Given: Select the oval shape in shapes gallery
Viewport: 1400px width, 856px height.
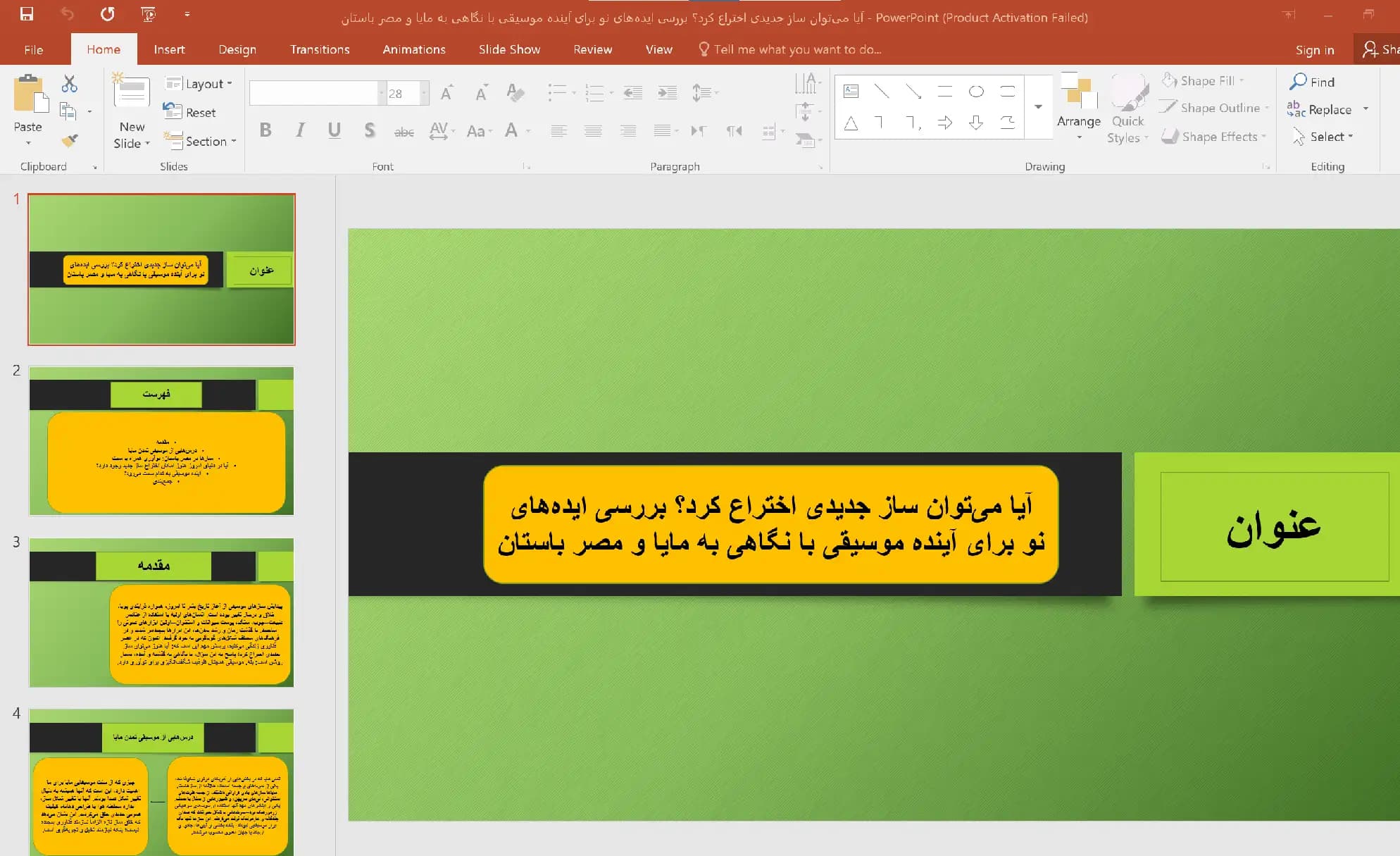Looking at the screenshot, I should coord(976,92).
